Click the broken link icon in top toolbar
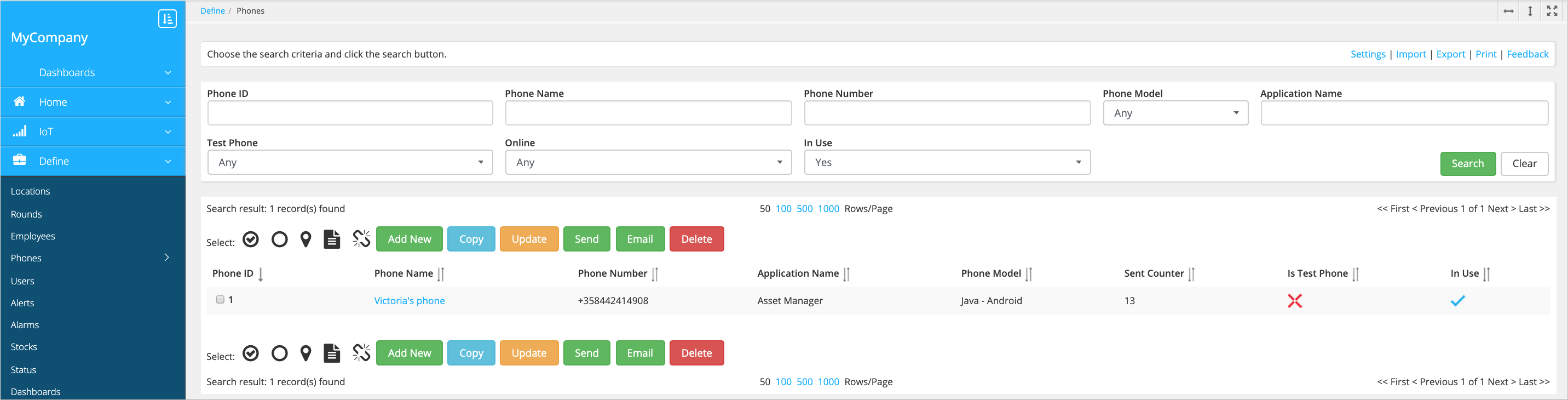 point(361,239)
